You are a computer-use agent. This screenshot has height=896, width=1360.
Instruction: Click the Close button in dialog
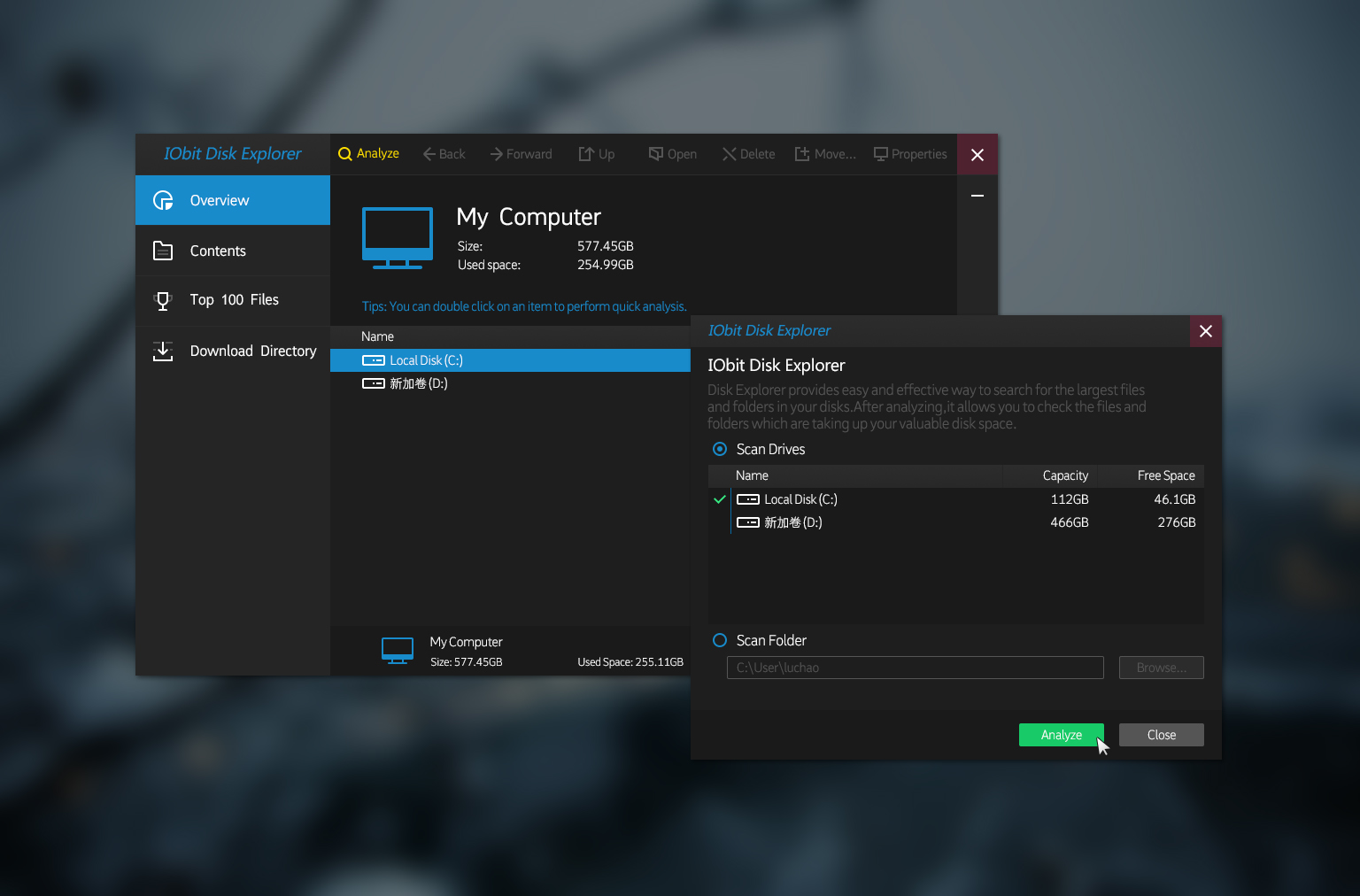coord(1162,735)
